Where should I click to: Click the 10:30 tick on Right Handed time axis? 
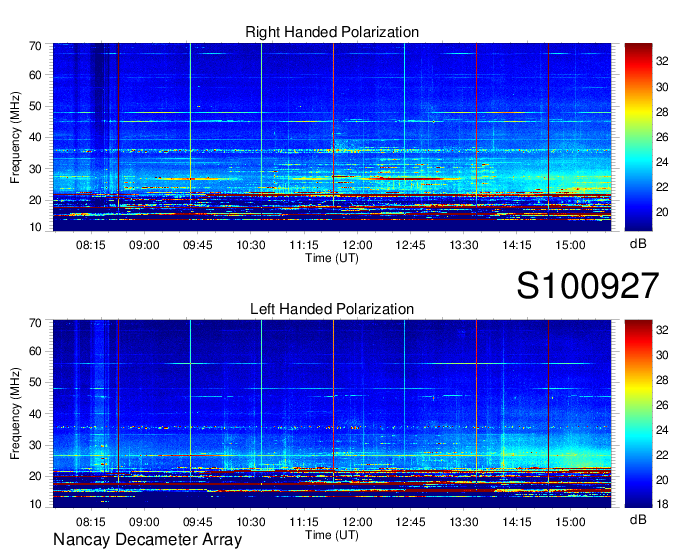tap(251, 245)
